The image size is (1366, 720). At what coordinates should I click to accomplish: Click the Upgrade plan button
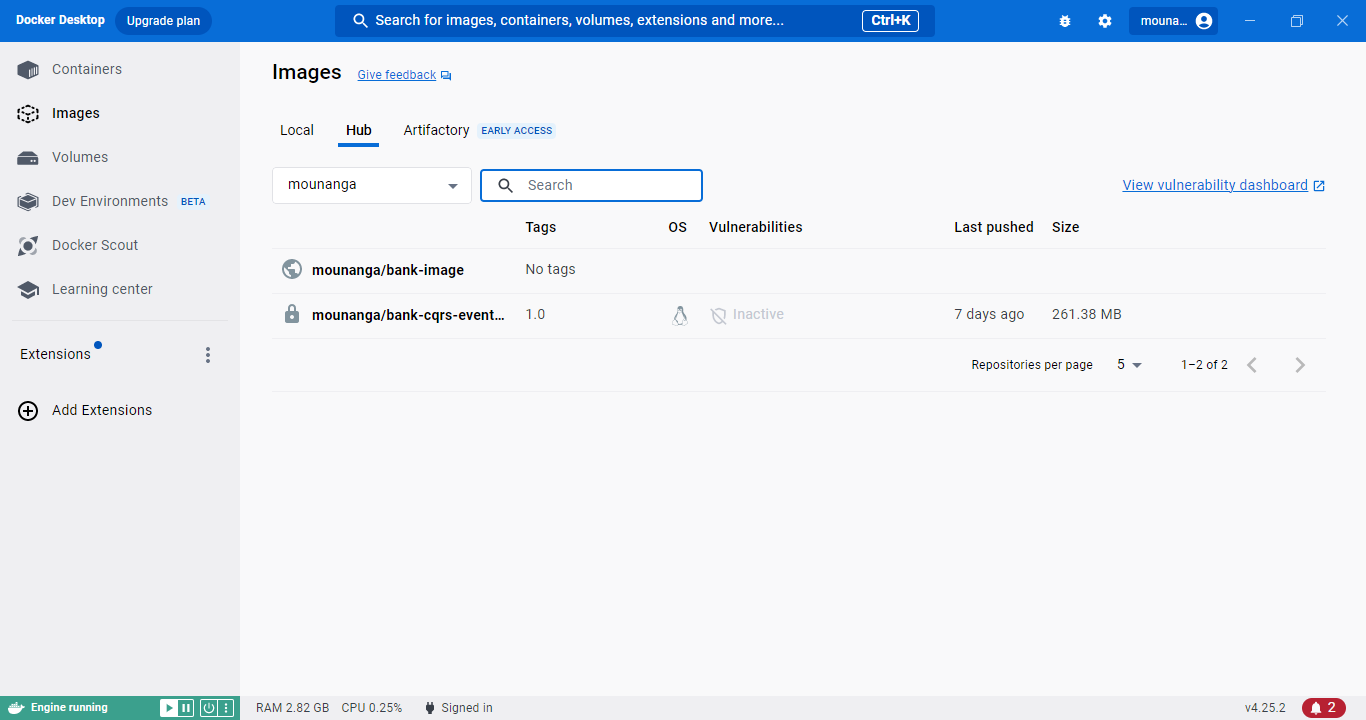pyautogui.click(x=163, y=21)
